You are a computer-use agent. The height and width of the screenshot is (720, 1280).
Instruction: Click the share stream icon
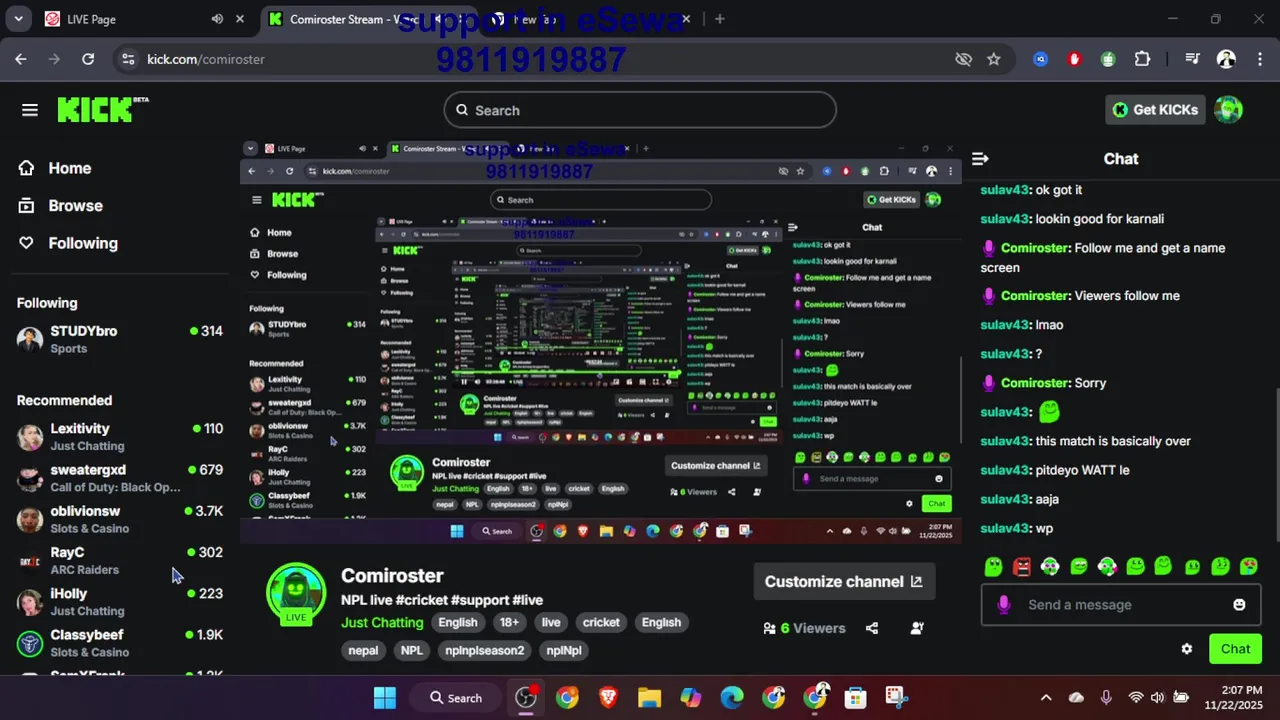pos(872,628)
